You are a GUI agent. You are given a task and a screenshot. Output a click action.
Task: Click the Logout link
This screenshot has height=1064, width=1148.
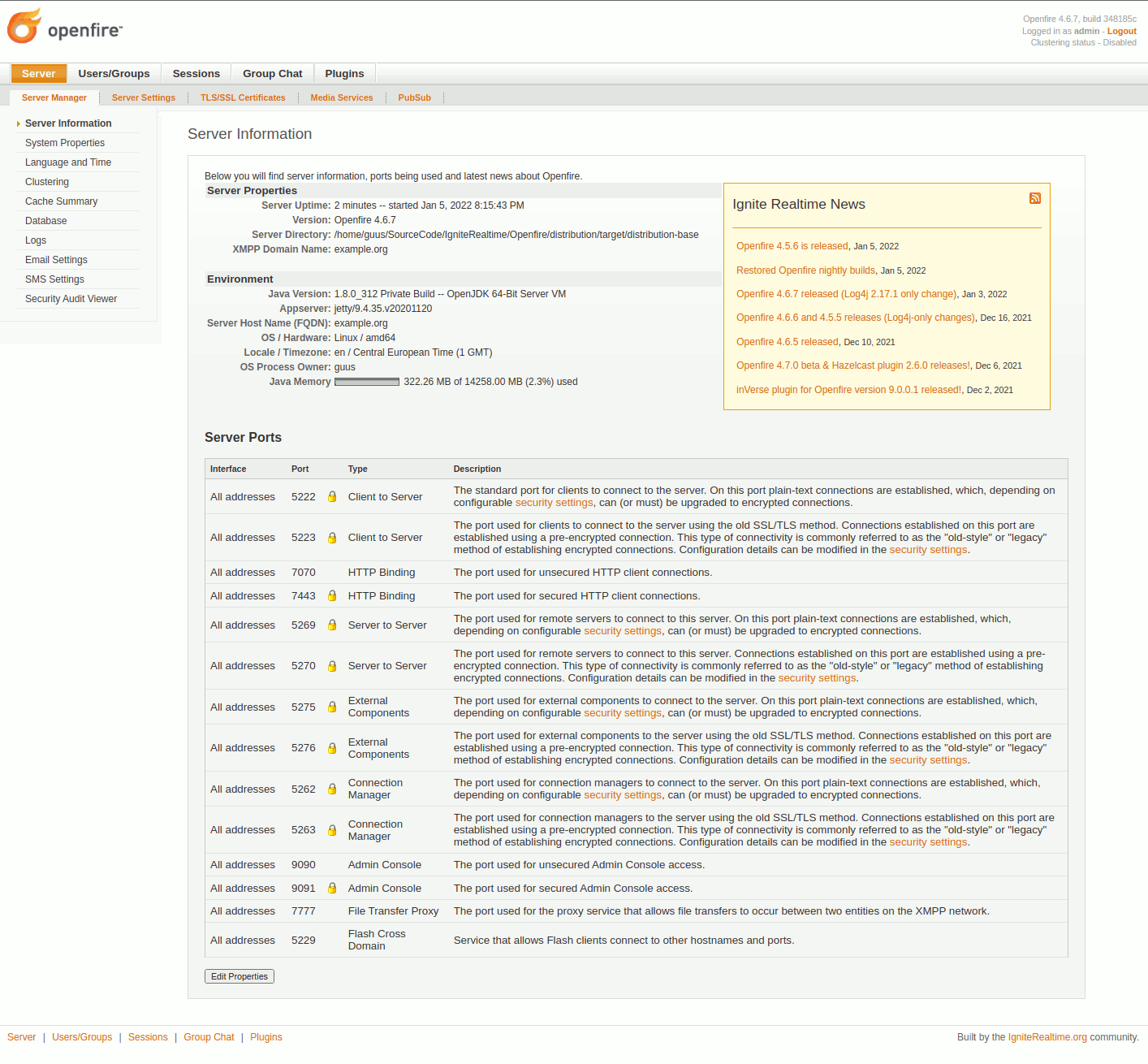click(x=1122, y=31)
